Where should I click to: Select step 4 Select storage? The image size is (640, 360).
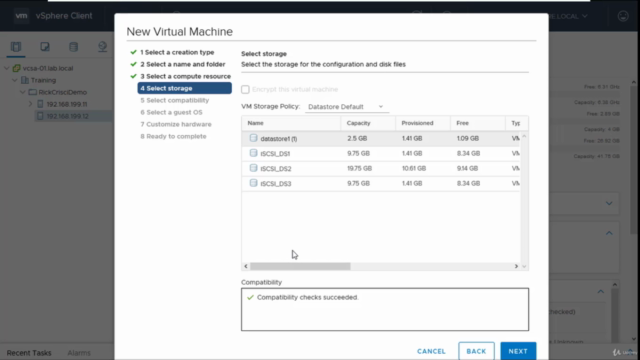pyautogui.click(x=184, y=88)
